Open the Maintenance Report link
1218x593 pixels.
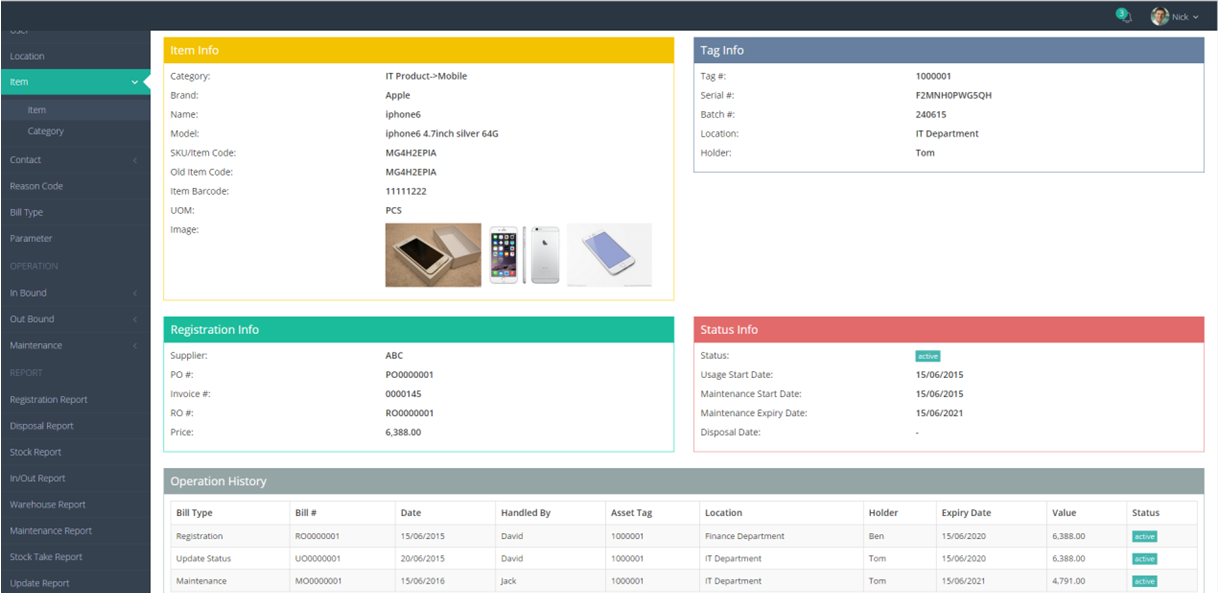click(75, 531)
